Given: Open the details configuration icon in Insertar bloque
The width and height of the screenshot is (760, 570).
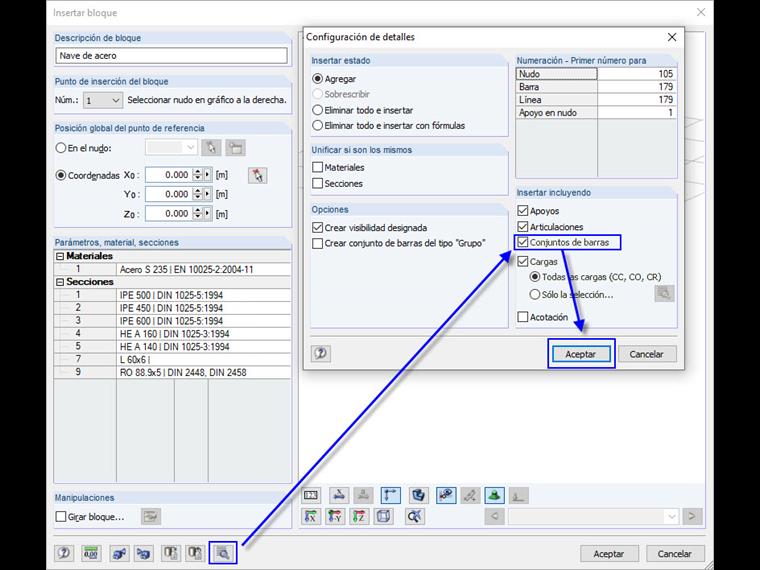Looking at the screenshot, I should pyautogui.click(x=223, y=553).
